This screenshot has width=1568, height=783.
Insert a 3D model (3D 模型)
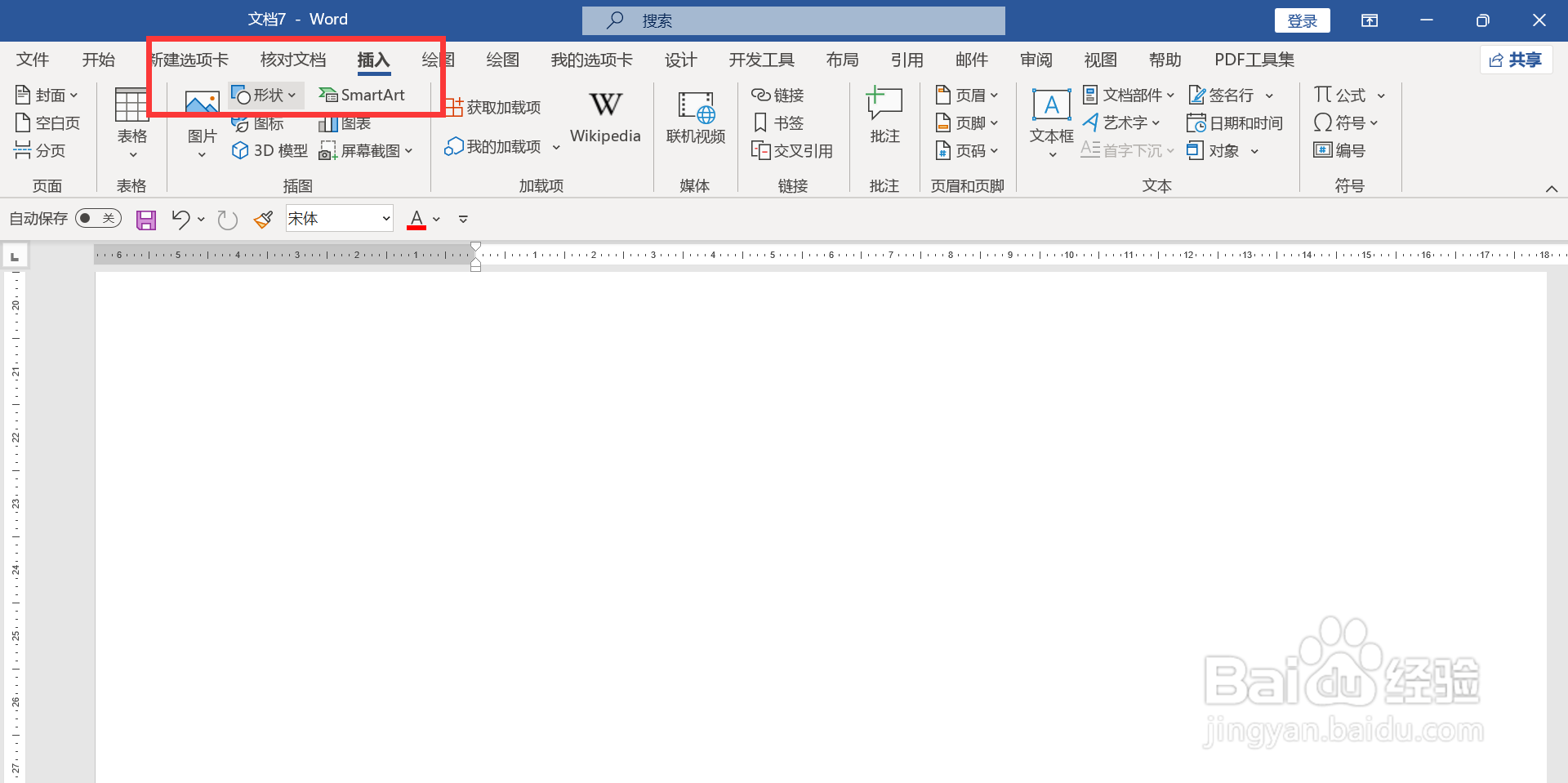pos(270,150)
